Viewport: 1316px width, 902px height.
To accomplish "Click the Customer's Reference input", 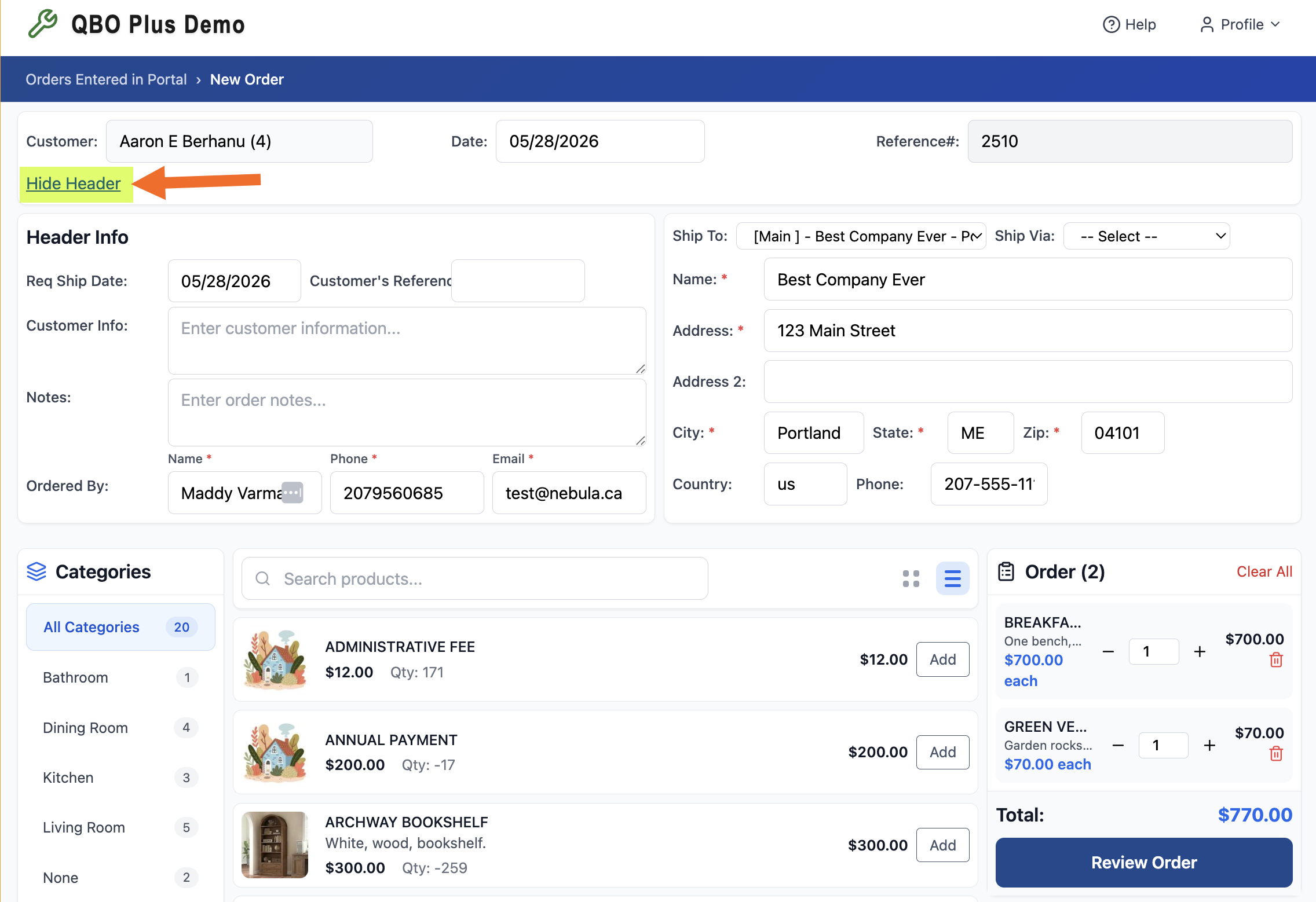I will [518, 281].
